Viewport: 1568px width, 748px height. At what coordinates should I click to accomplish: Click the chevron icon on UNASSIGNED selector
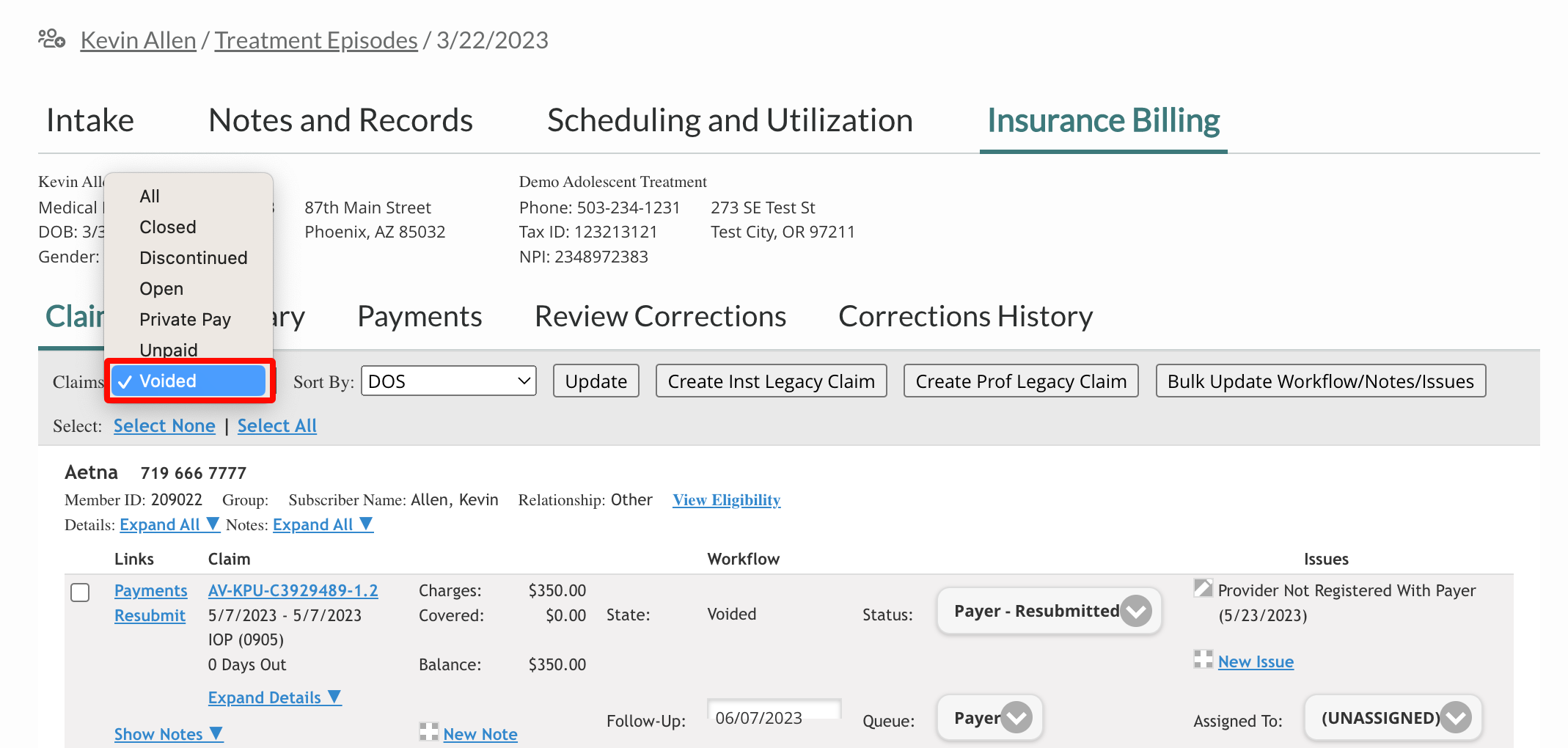click(x=1456, y=717)
